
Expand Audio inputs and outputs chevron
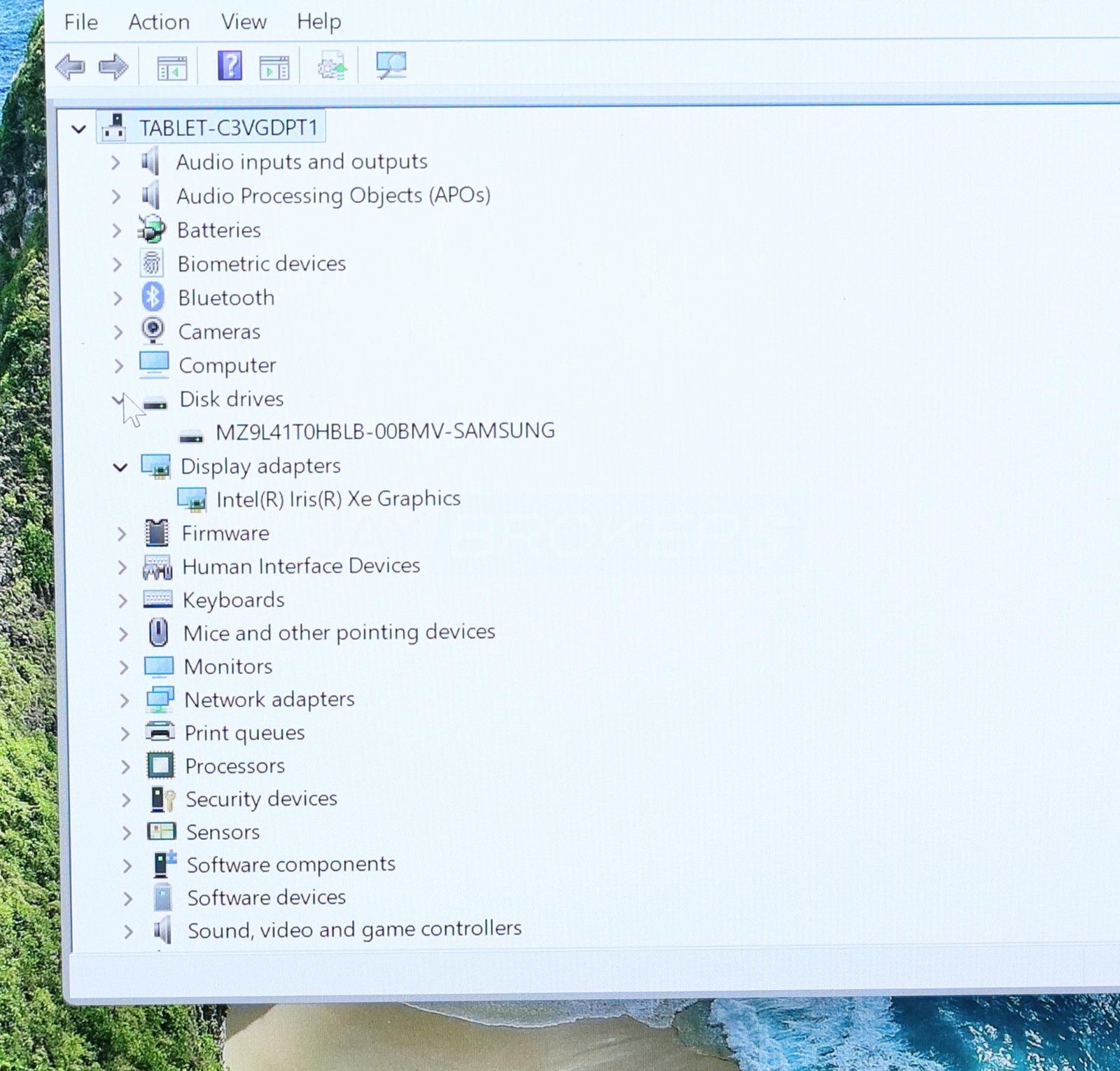click(115, 162)
